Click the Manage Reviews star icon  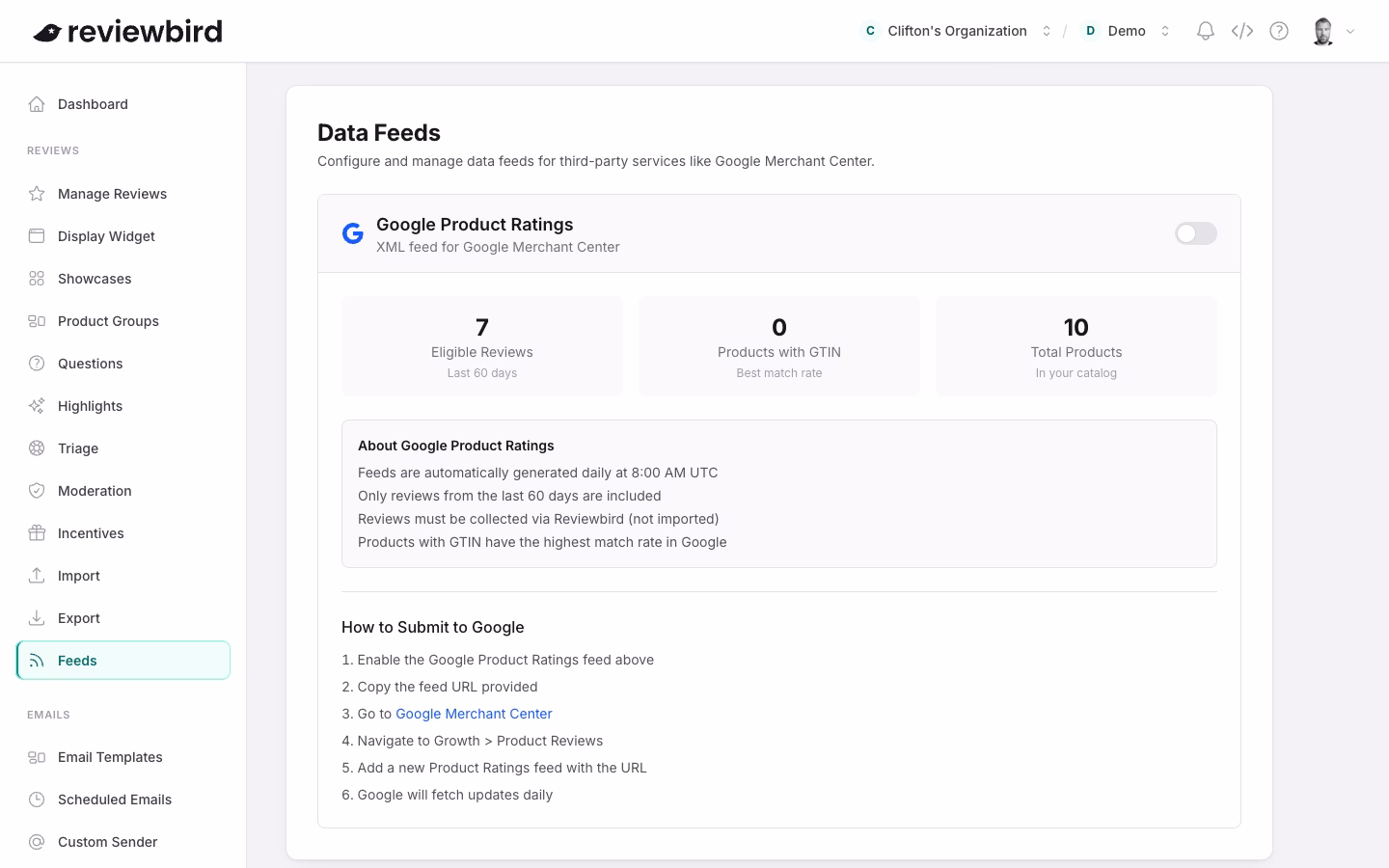(x=37, y=194)
